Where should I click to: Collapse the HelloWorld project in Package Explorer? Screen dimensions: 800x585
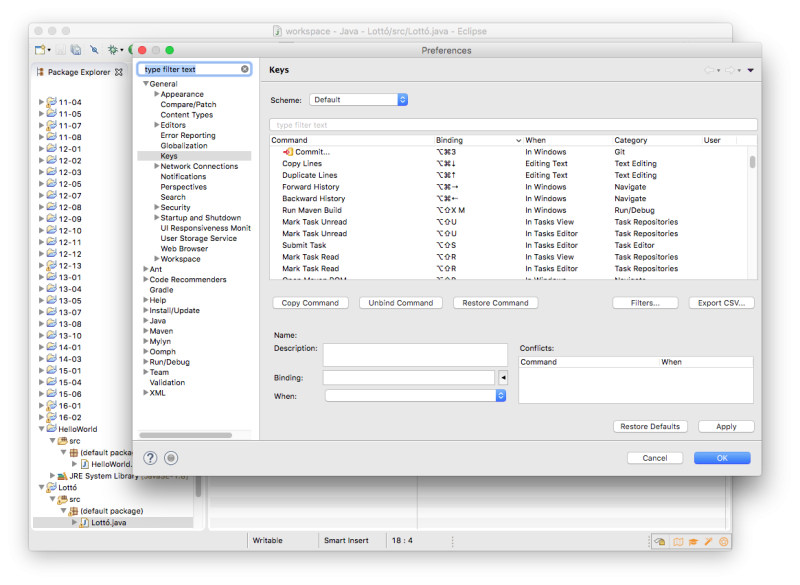point(42,429)
